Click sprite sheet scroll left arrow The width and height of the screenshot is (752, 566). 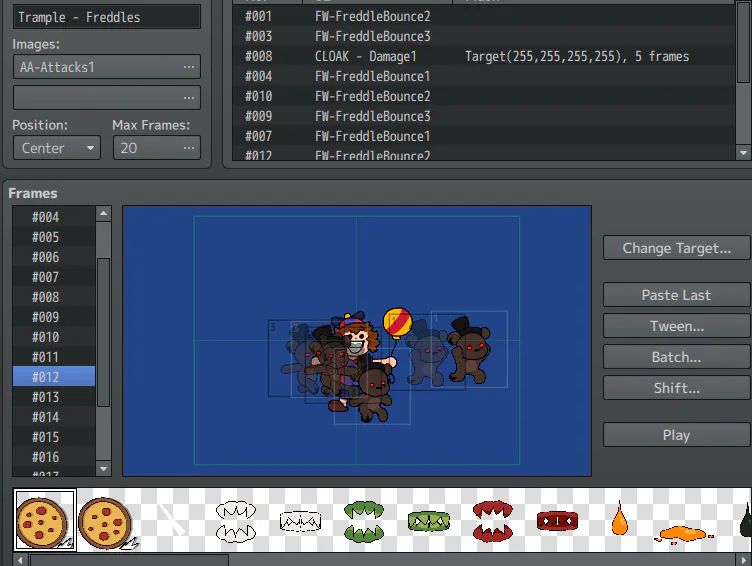coord(20,560)
